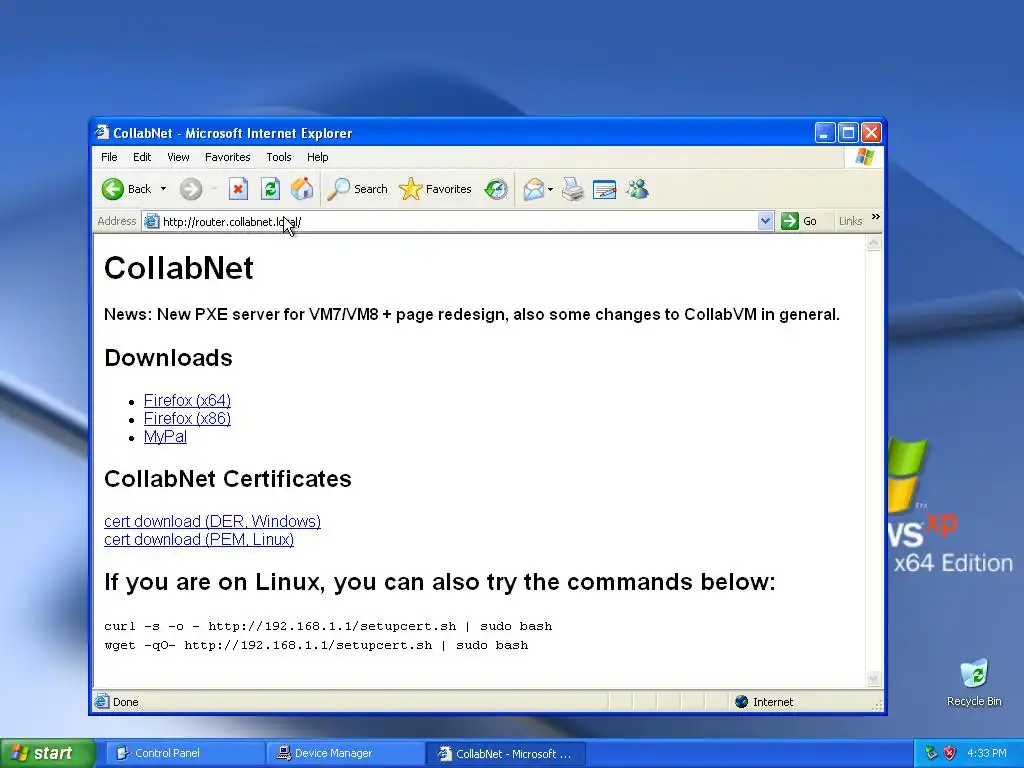
Task: Click cert download (DER, Windows) link
Action: click(212, 521)
